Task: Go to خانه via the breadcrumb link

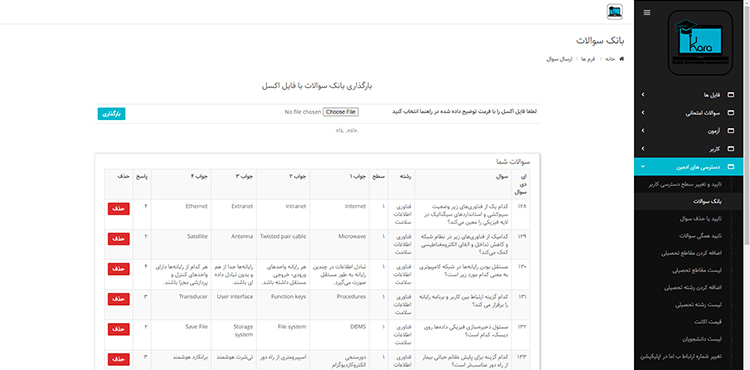Action: tap(609, 59)
